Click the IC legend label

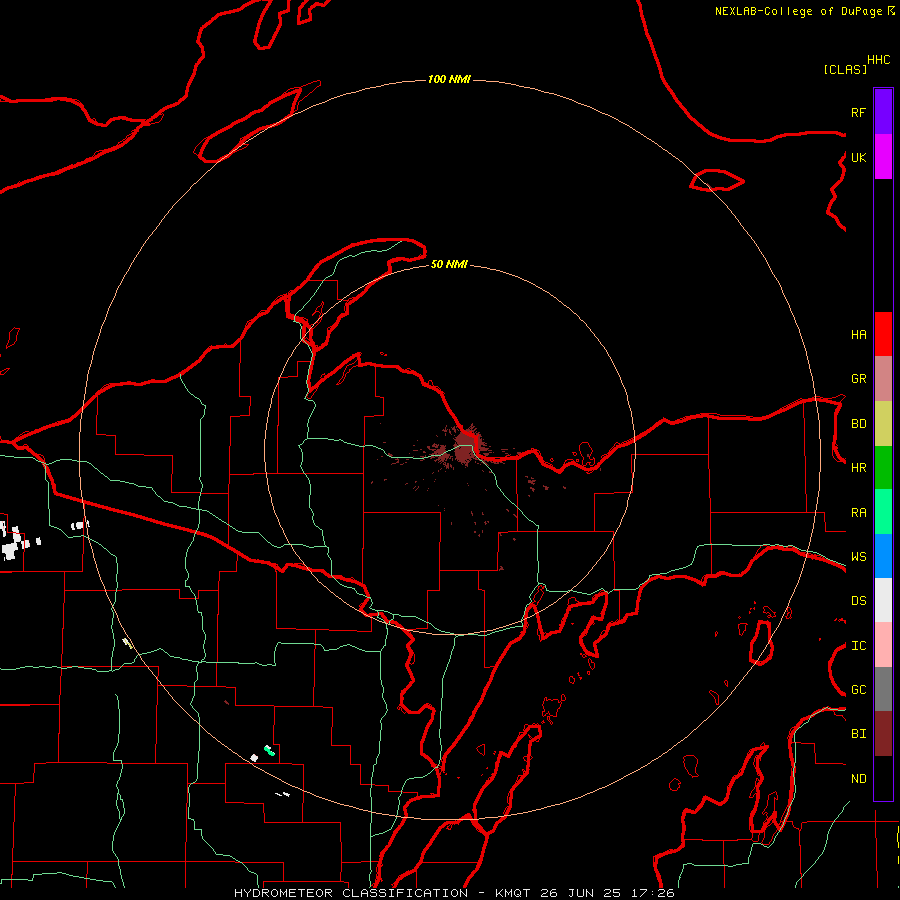pyautogui.click(x=859, y=646)
